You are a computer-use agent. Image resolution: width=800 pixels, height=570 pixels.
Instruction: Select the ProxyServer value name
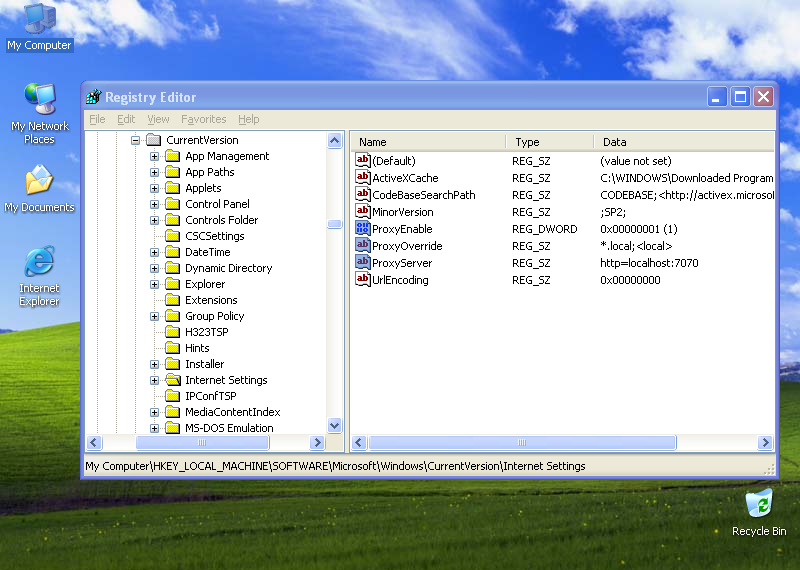pyautogui.click(x=402, y=263)
